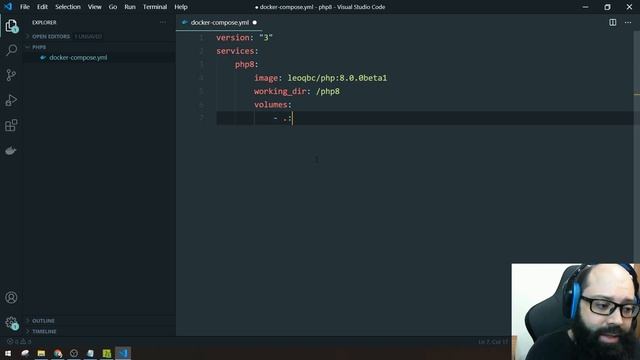640x360 pixels.
Task: Open the Help menu
Action: tap(181, 7)
